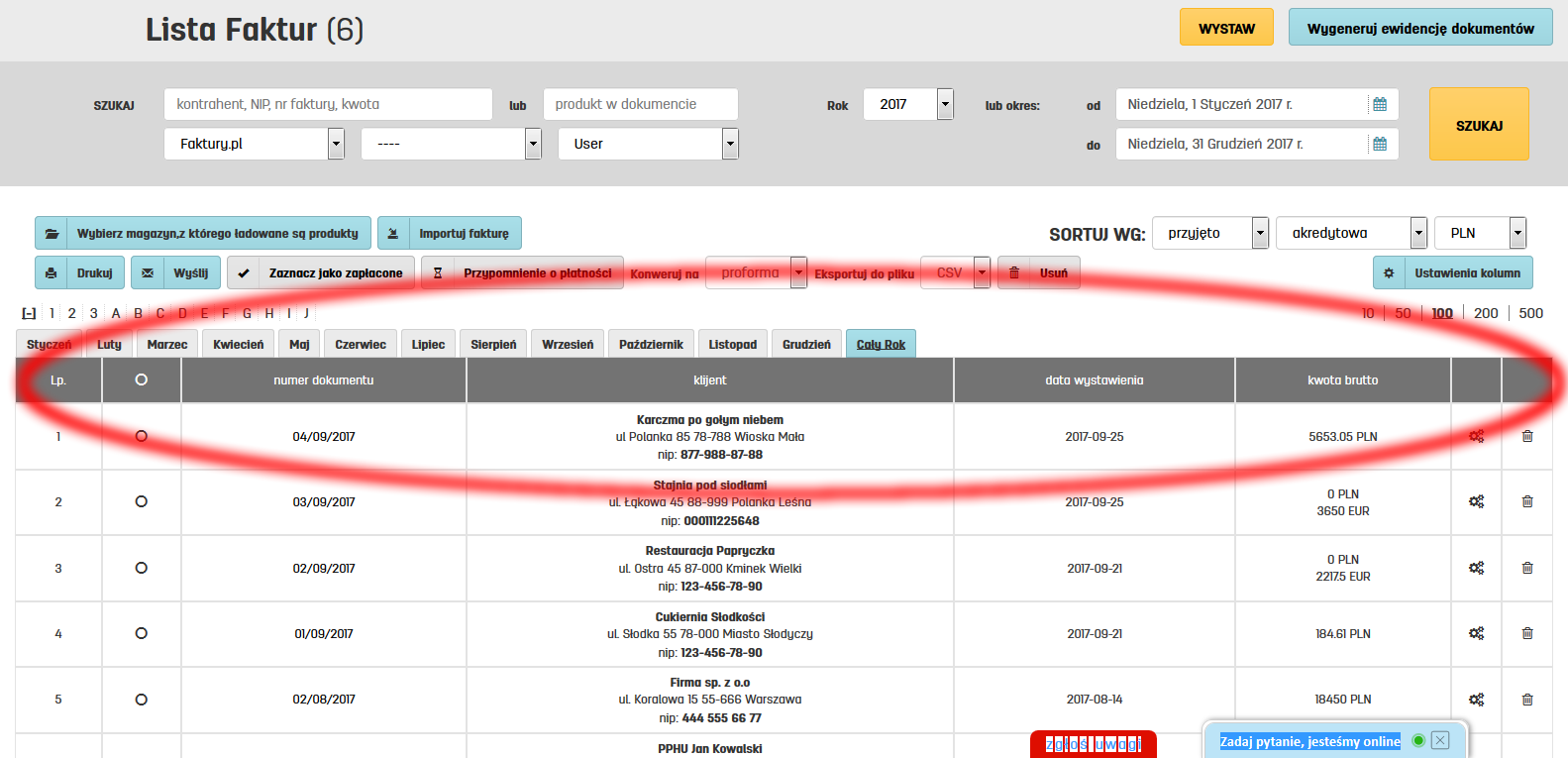Select the radio circle for invoice 04/09/2017
The height and width of the screenshot is (758, 1568).
tap(142, 436)
